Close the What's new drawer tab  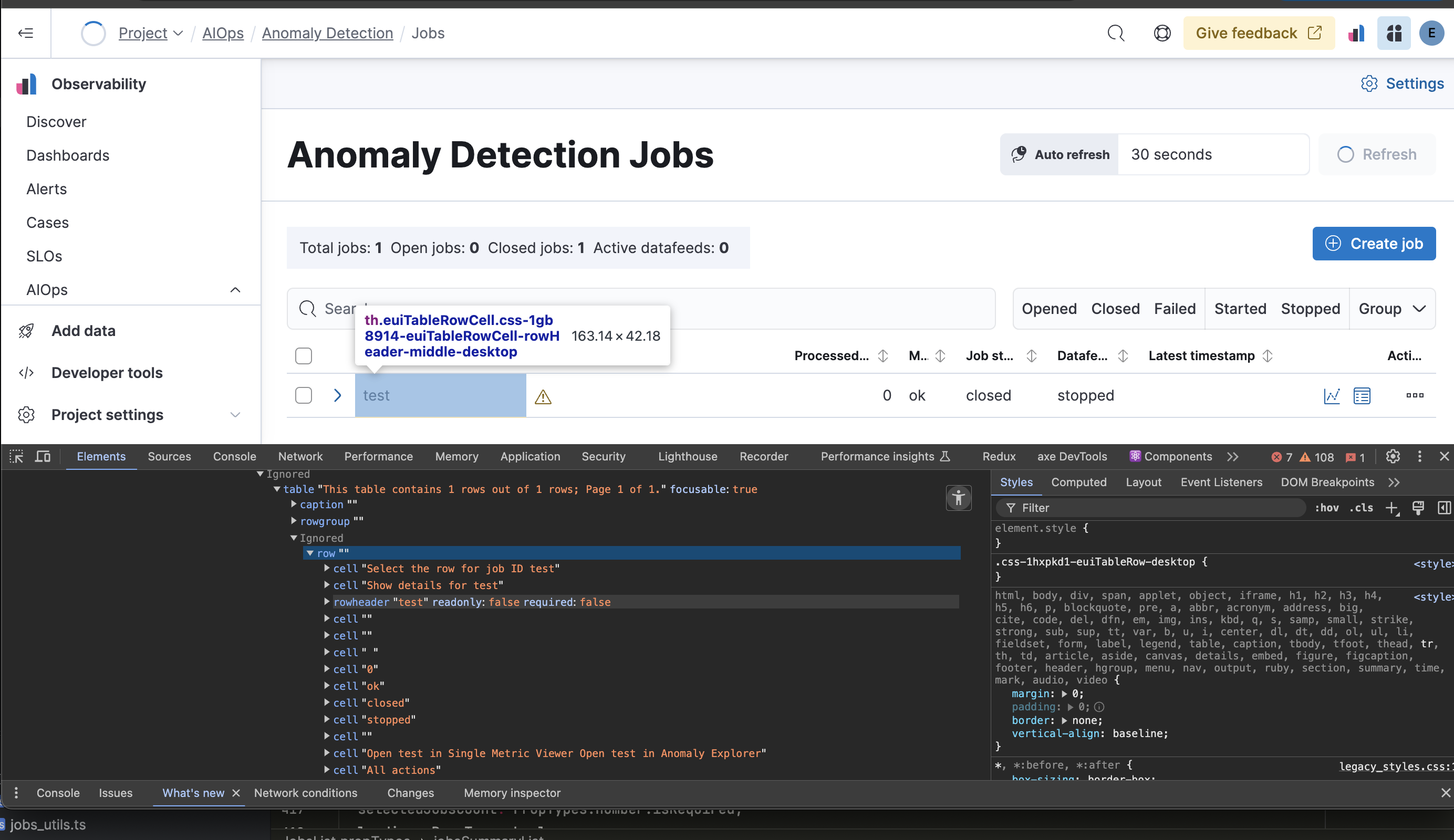[x=236, y=793]
